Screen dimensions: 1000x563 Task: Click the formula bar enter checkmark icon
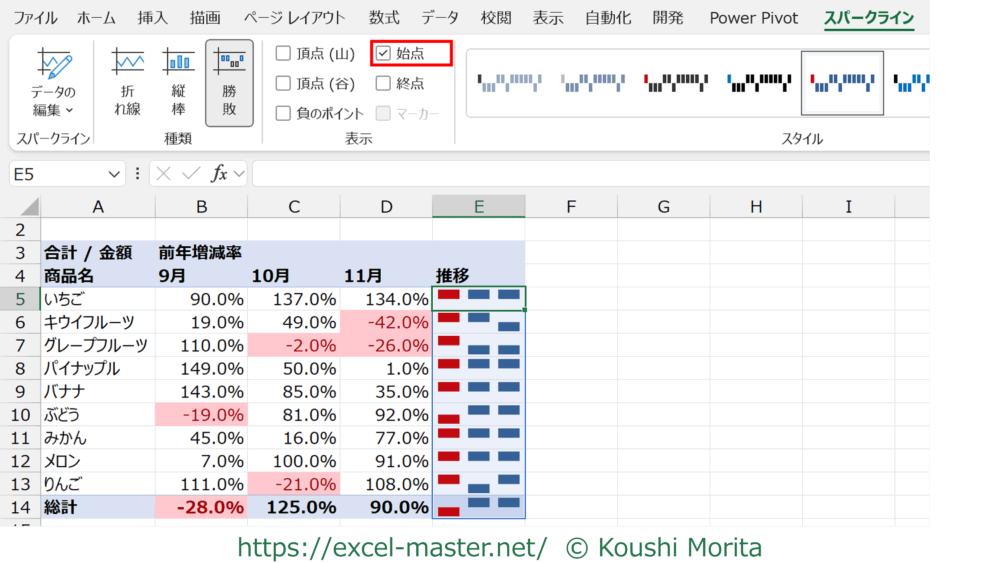tap(190, 174)
